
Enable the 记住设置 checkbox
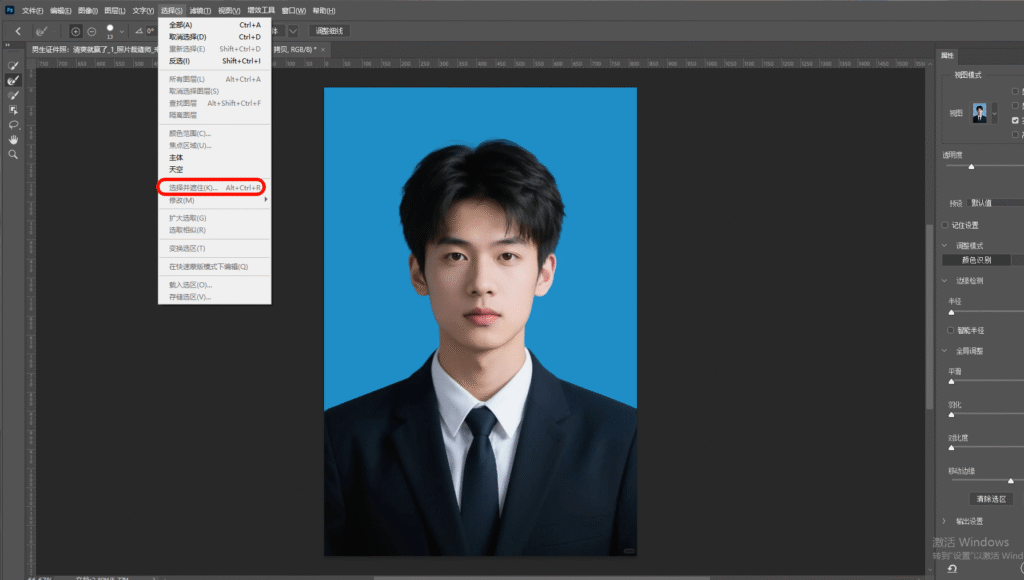point(946,225)
